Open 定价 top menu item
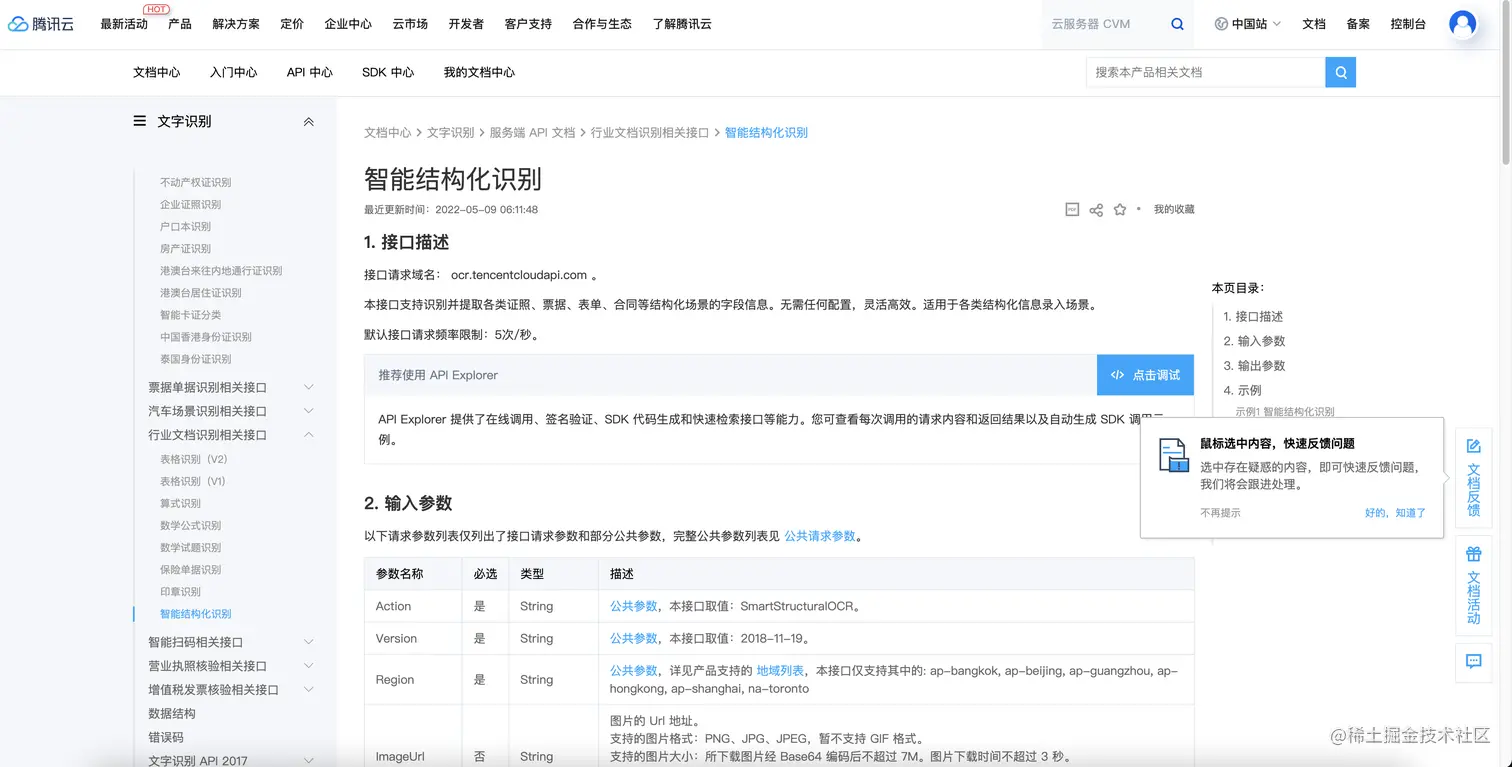 click(x=292, y=24)
